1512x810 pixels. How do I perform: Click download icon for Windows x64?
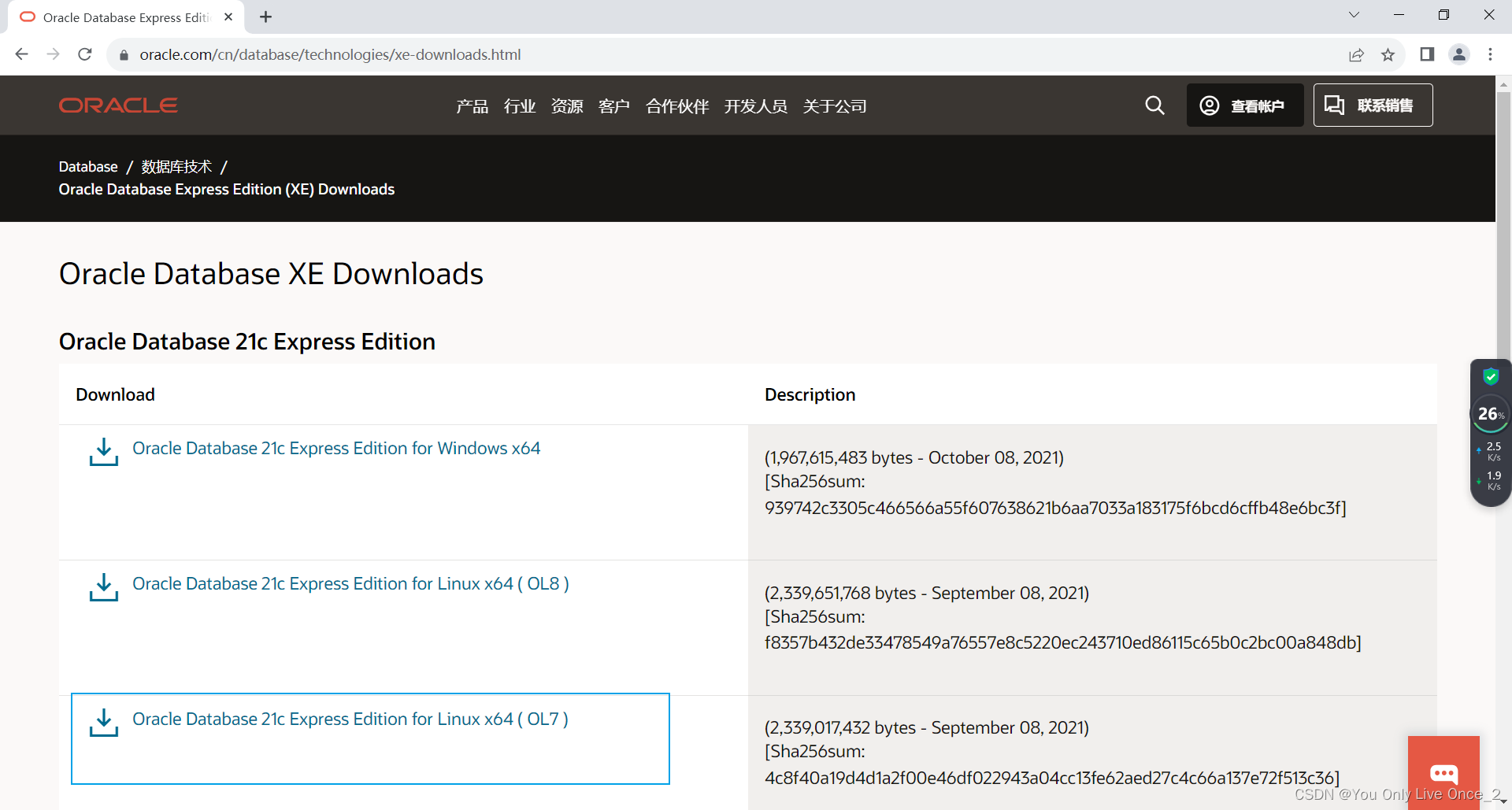(x=104, y=452)
